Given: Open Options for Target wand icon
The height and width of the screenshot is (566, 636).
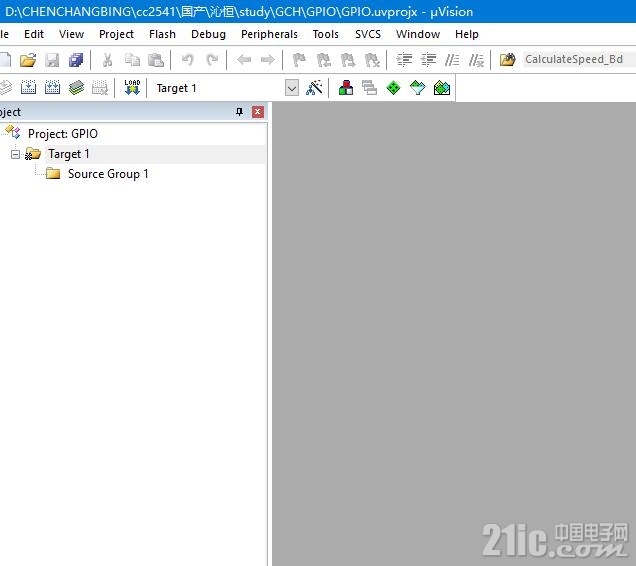Looking at the screenshot, I should (314, 88).
